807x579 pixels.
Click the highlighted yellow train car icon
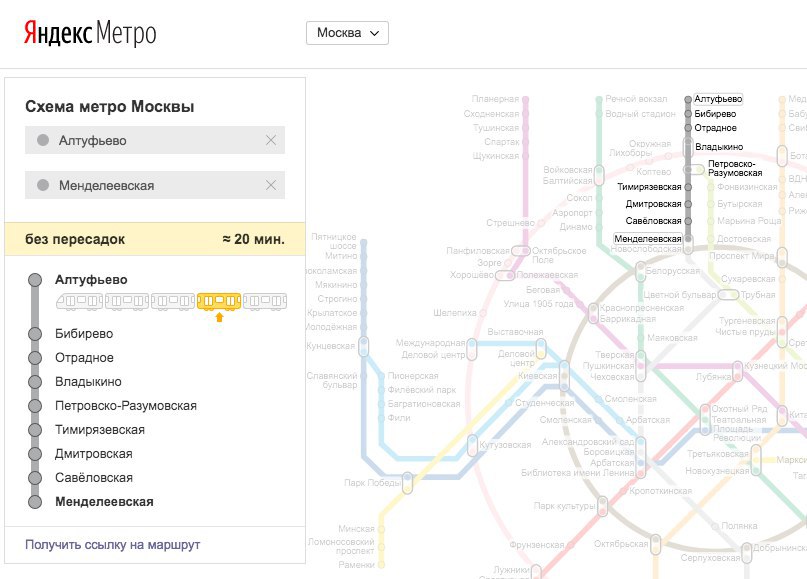pyautogui.click(x=219, y=300)
